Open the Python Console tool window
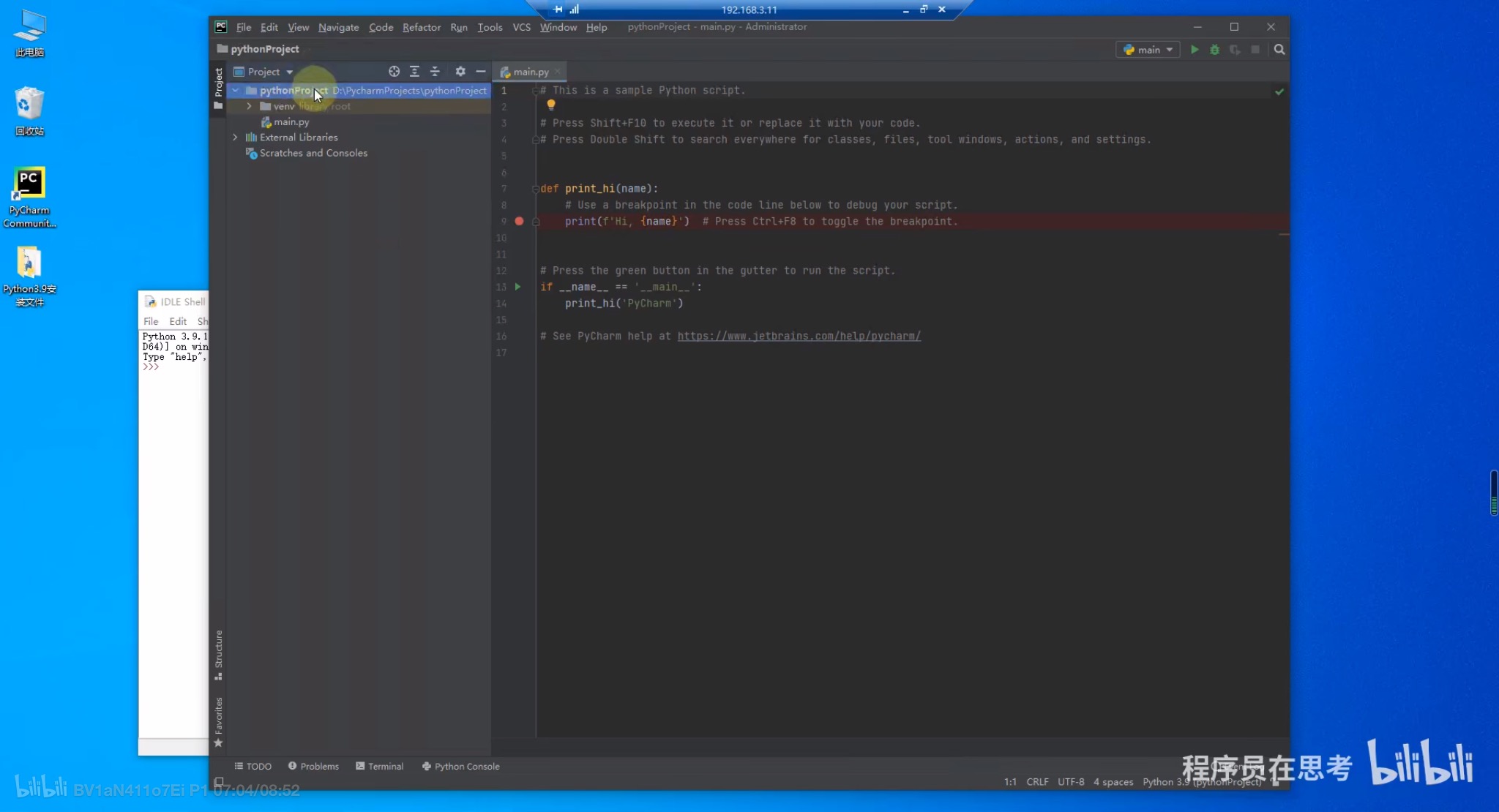 click(460, 766)
